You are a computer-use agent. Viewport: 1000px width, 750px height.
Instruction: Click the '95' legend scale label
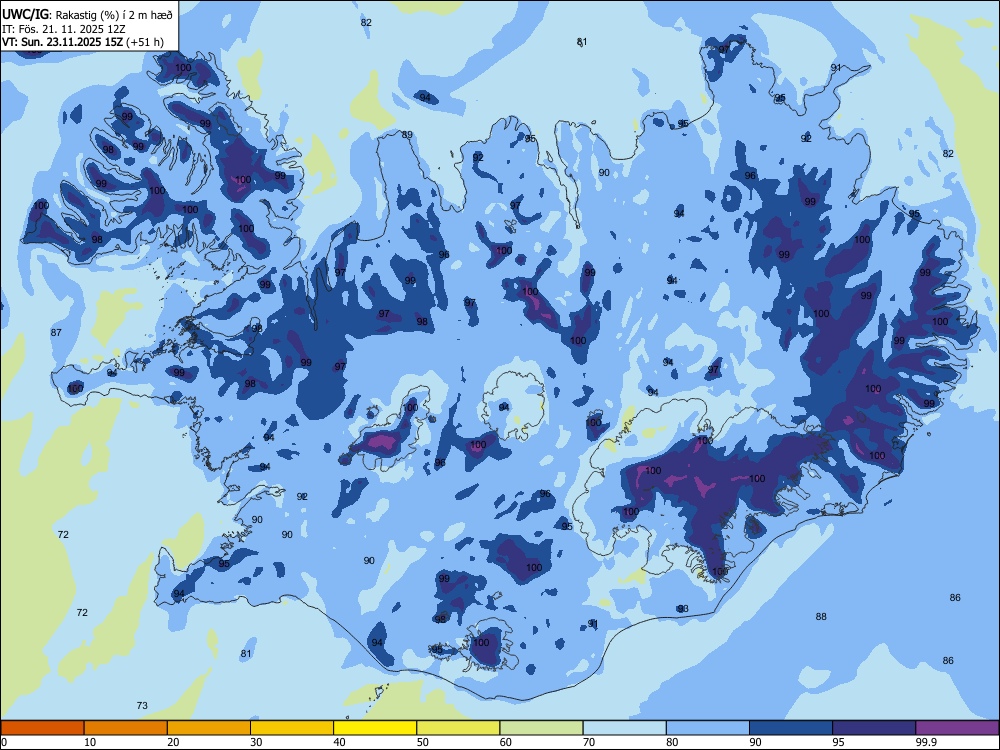click(839, 742)
